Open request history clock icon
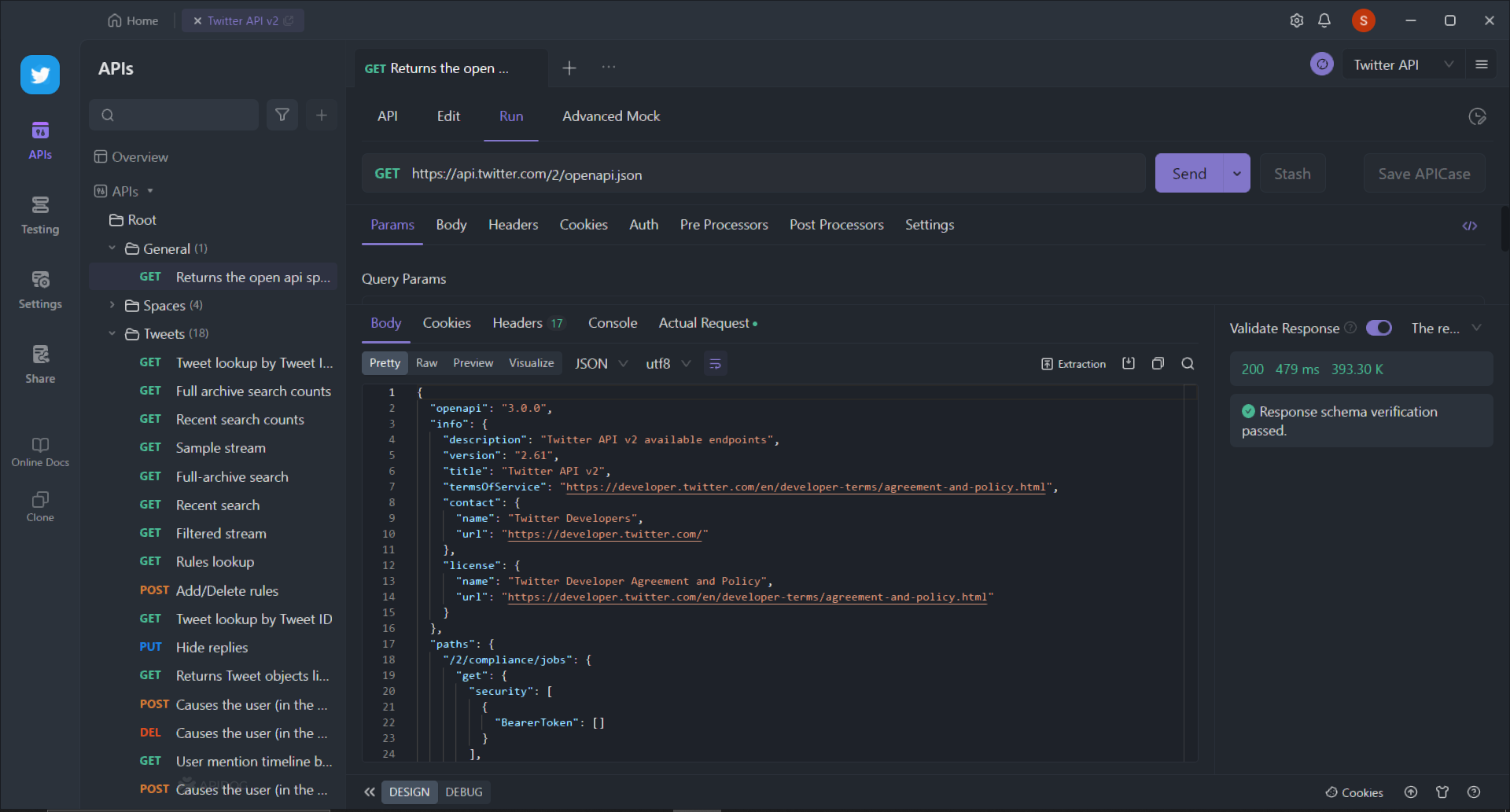Screen dimensions: 1510x812 click(1477, 116)
